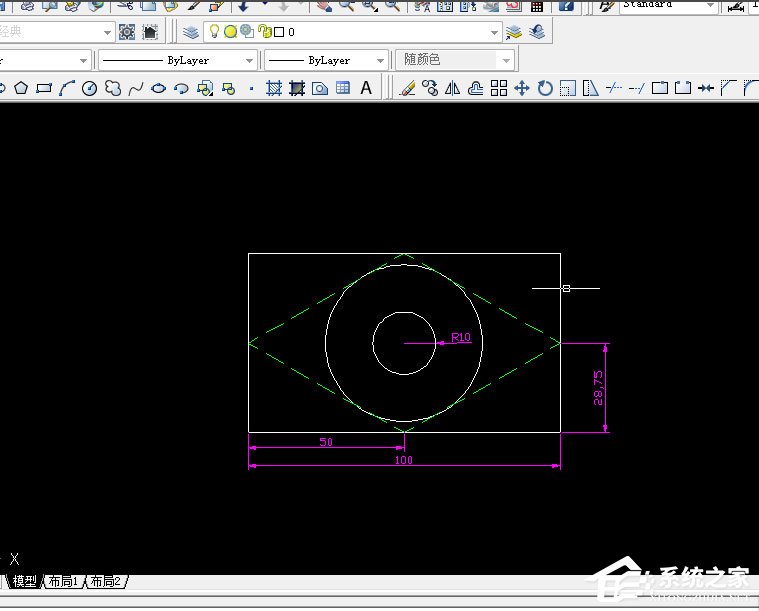Open the Multiline Text tool
The image size is (759, 611).
point(366,88)
